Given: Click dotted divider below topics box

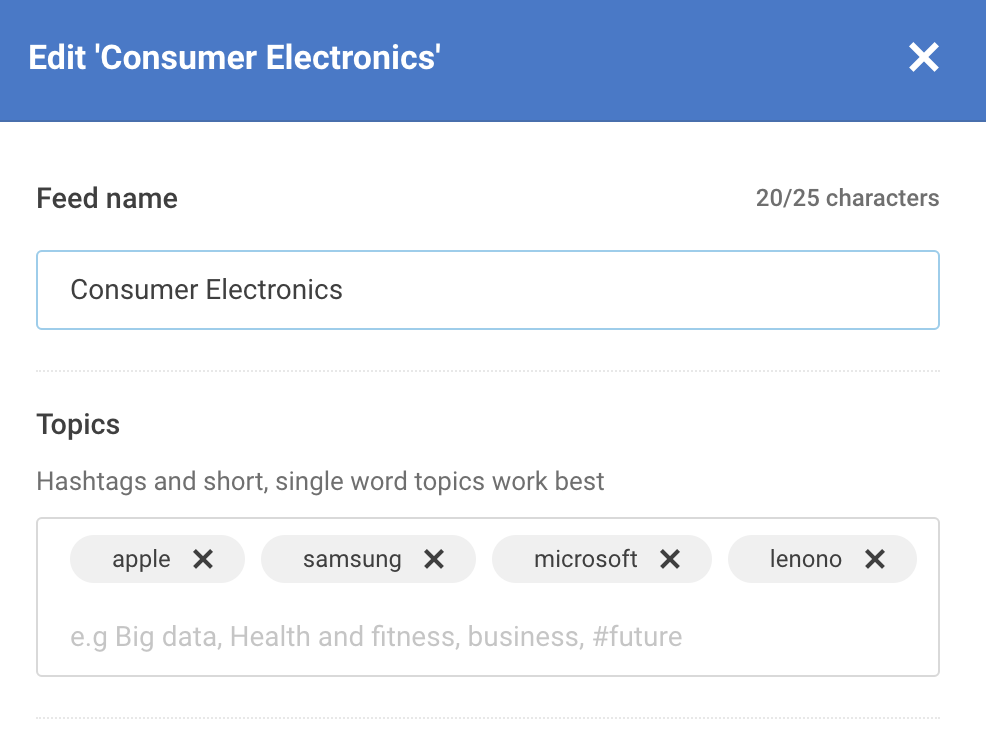Looking at the screenshot, I should [x=487, y=718].
